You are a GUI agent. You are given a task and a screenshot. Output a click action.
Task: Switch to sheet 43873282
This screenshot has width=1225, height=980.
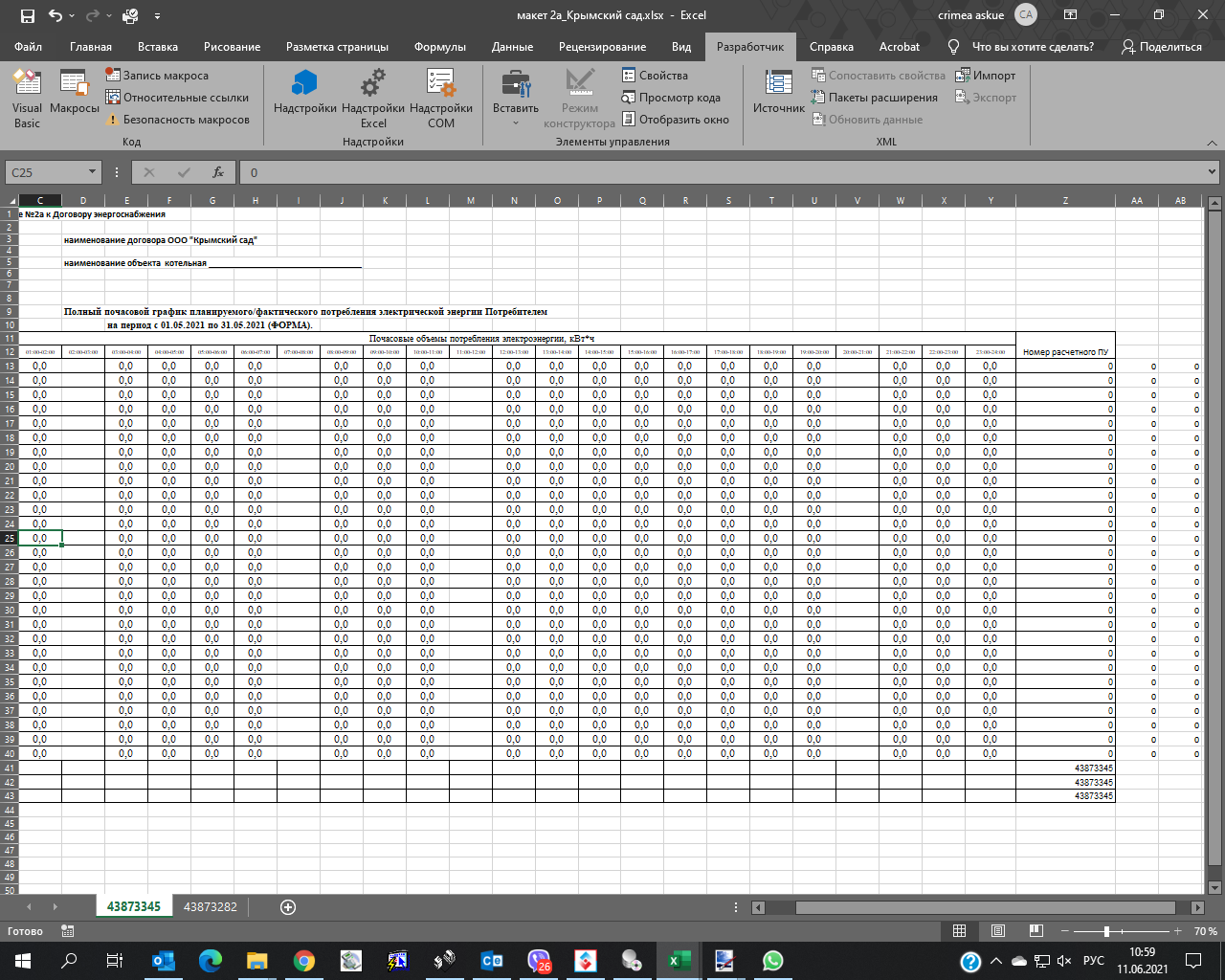coord(211,906)
